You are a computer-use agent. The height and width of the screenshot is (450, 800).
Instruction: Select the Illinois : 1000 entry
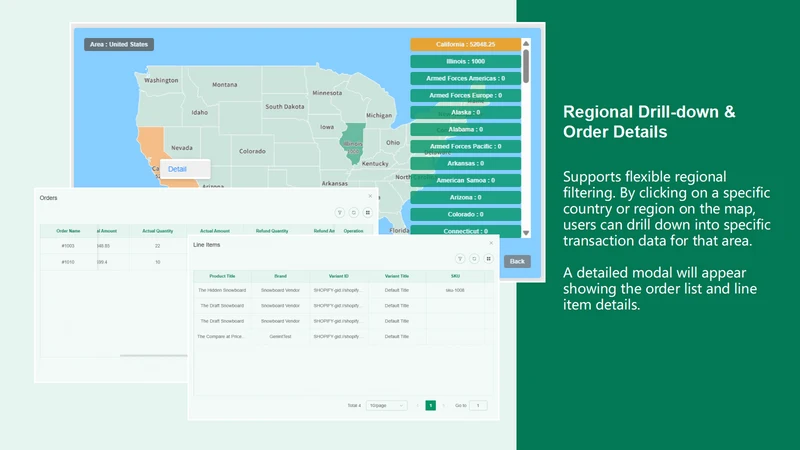[465, 61]
